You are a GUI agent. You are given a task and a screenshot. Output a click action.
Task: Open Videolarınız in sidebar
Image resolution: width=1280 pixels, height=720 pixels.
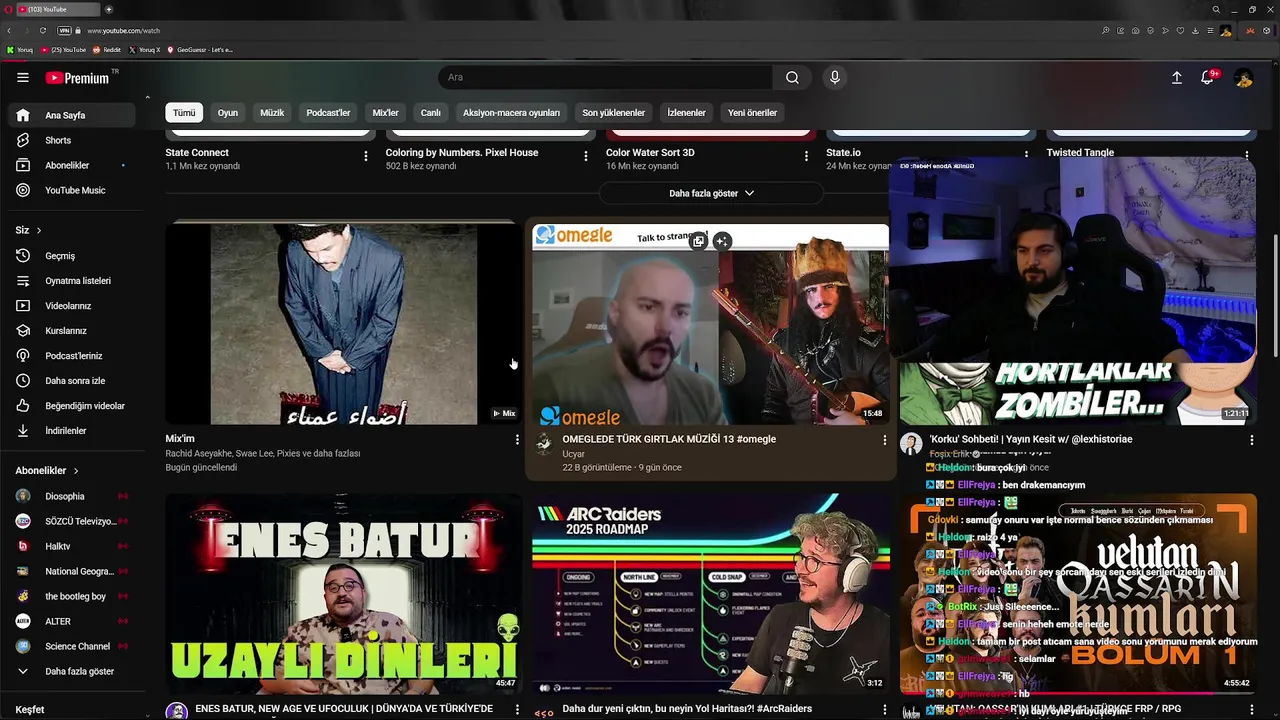pyautogui.click(x=71, y=306)
